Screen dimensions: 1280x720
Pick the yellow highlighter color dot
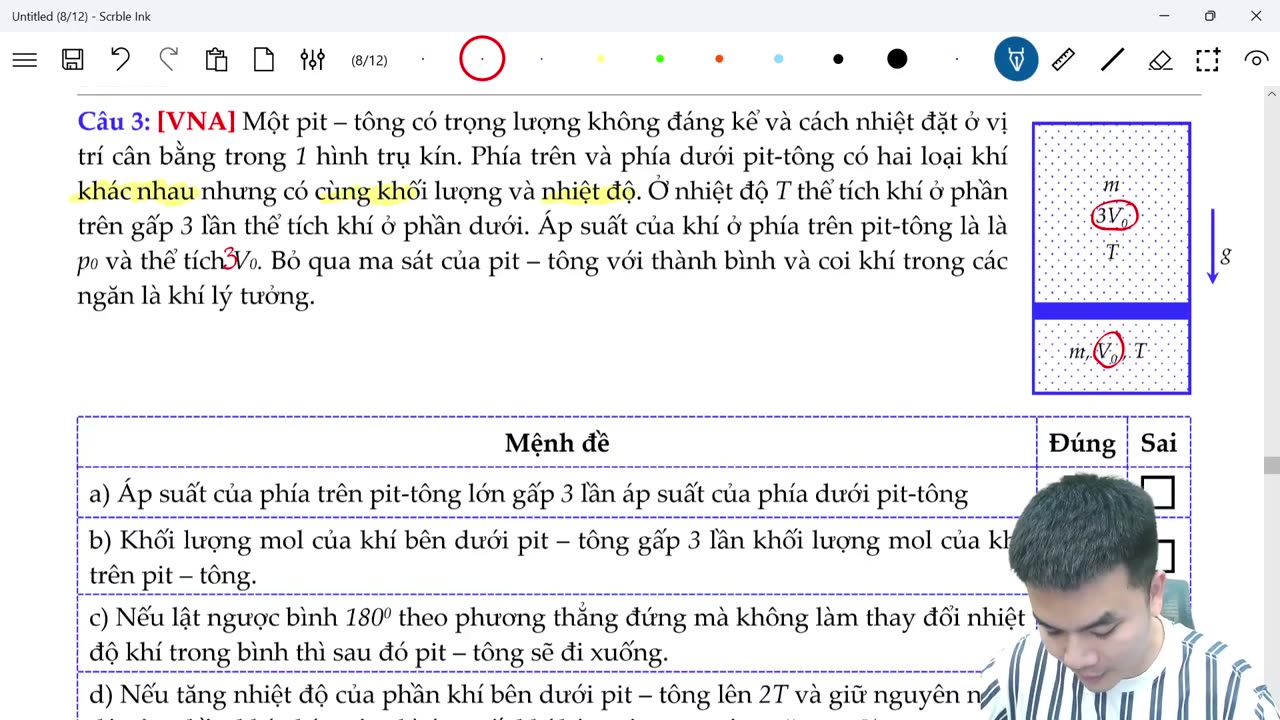pyautogui.click(x=600, y=60)
